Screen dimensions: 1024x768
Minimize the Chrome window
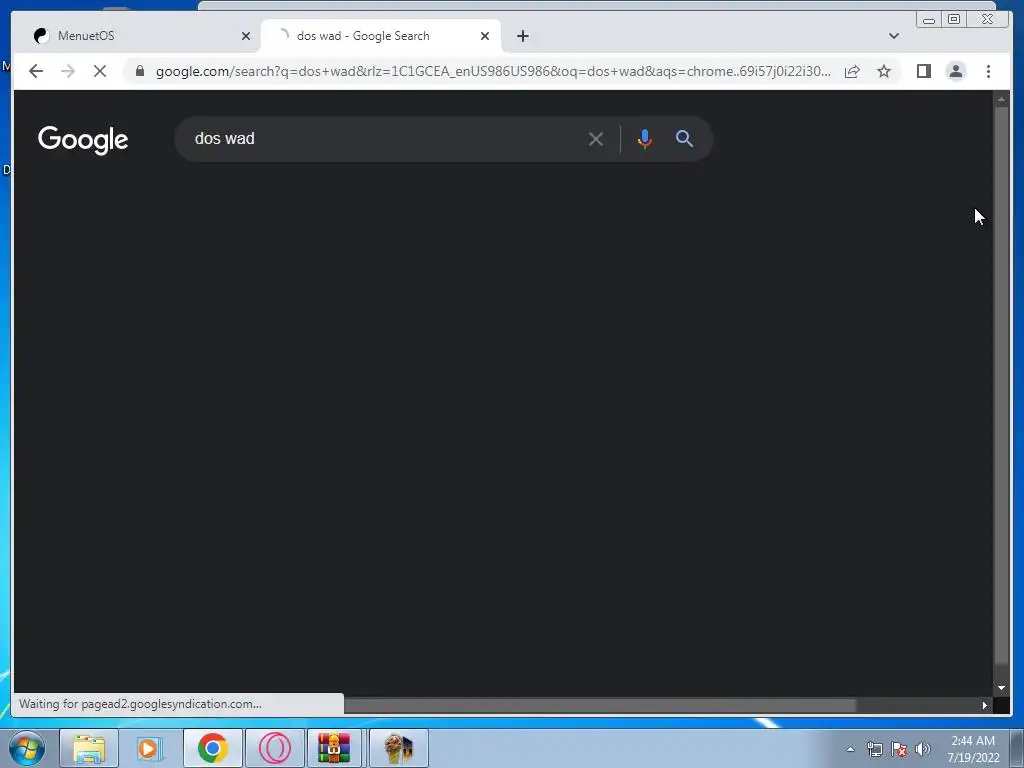pos(929,20)
